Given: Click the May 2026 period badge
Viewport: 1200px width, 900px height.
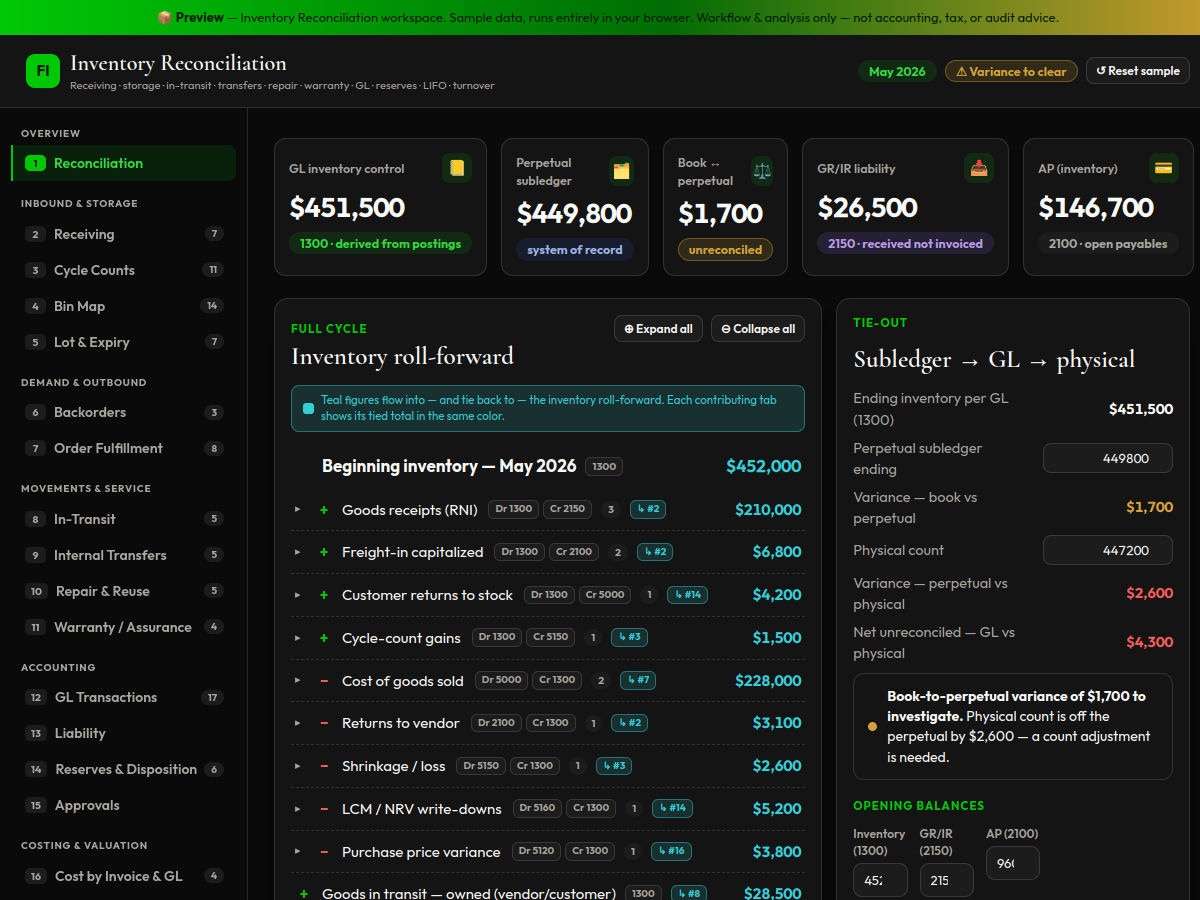Looking at the screenshot, I should 897,71.
